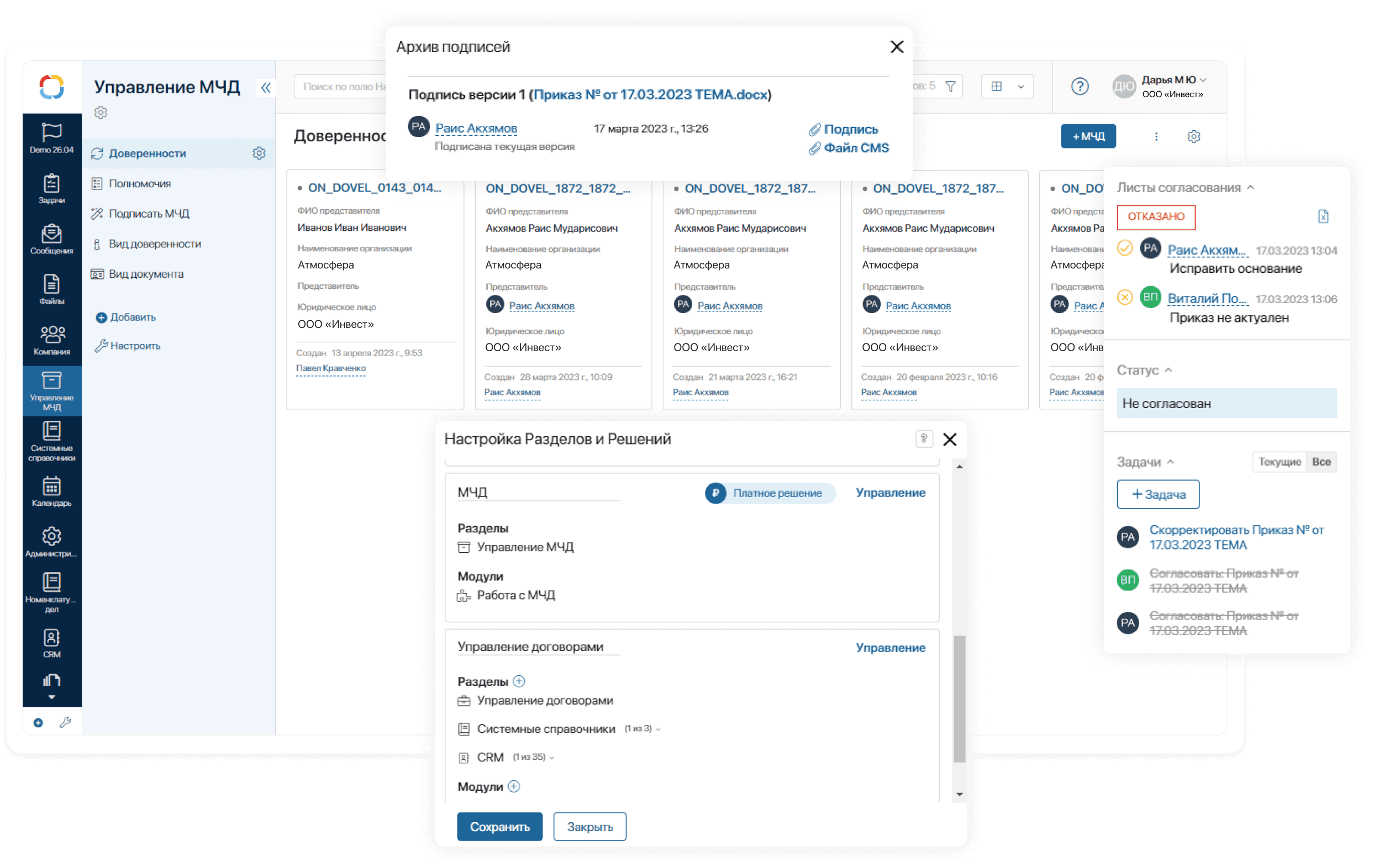The height and width of the screenshot is (868, 1374).
Task: Collapse Листы согласования section
Action: [1251, 188]
